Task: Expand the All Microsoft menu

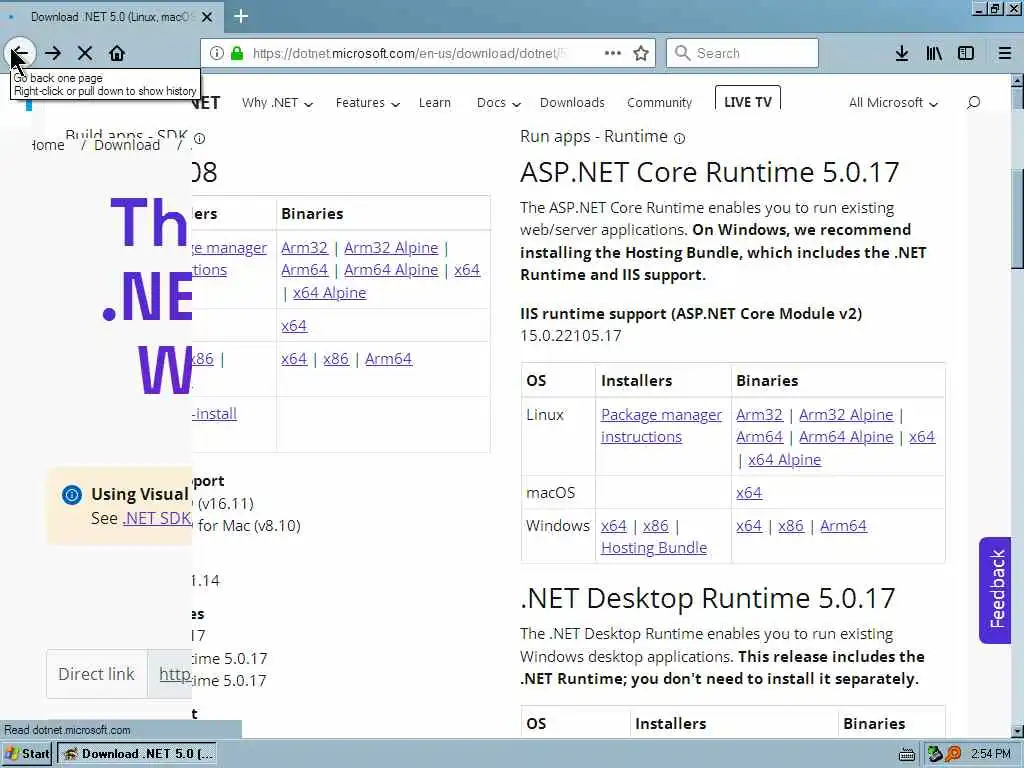Action: pos(893,103)
